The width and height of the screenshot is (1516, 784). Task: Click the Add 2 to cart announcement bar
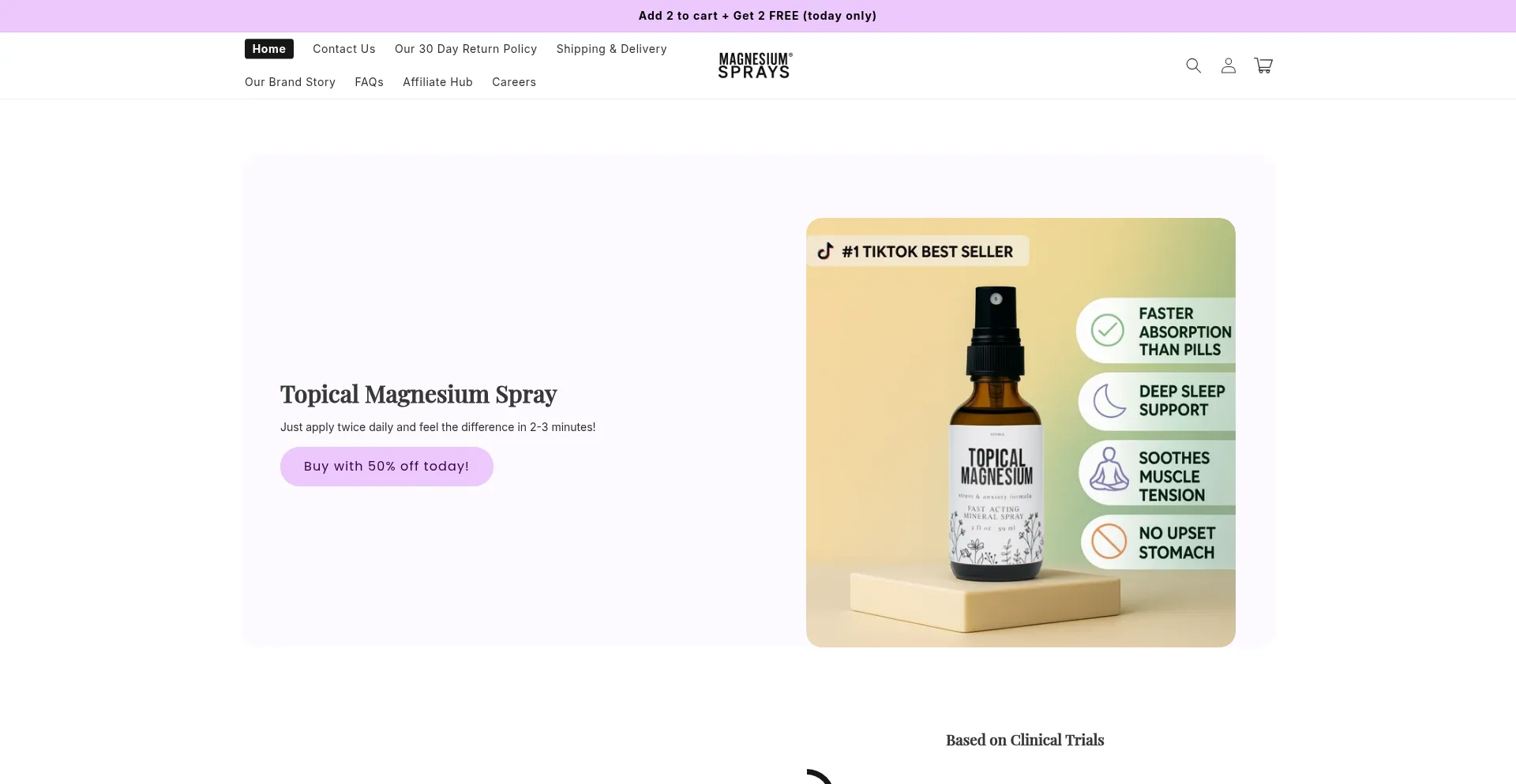click(x=757, y=16)
